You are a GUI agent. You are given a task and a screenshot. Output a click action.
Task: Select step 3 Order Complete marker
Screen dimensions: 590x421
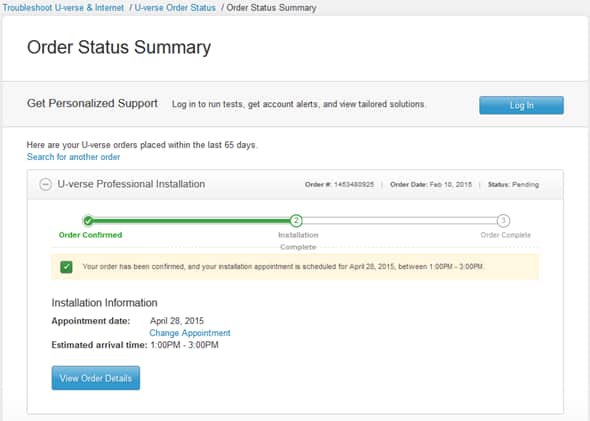(503, 220)
